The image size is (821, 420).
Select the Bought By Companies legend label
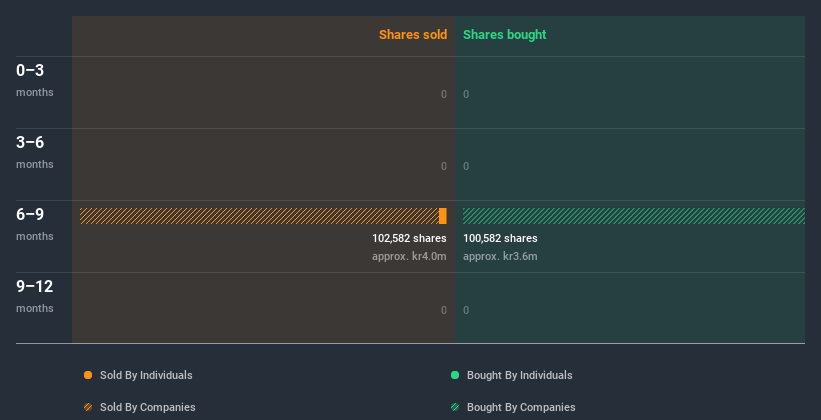521,407
